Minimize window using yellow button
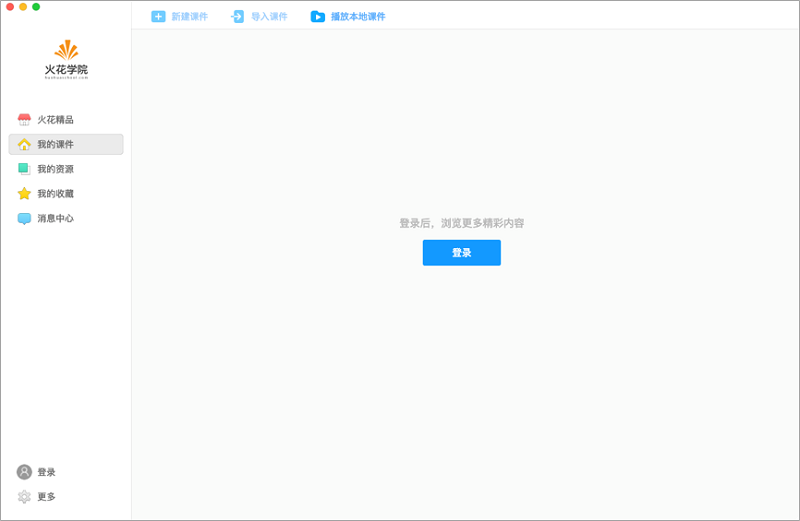Screen dimensions: 800x521 (x=23, y=7)
